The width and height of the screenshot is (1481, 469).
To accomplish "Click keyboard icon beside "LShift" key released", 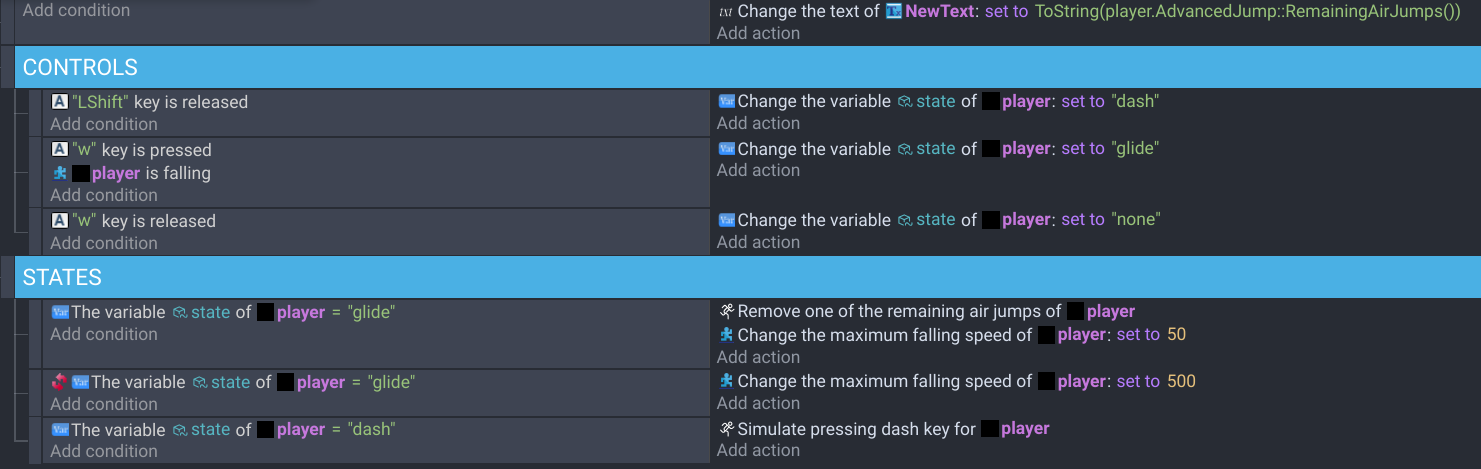I will point(59,102).
